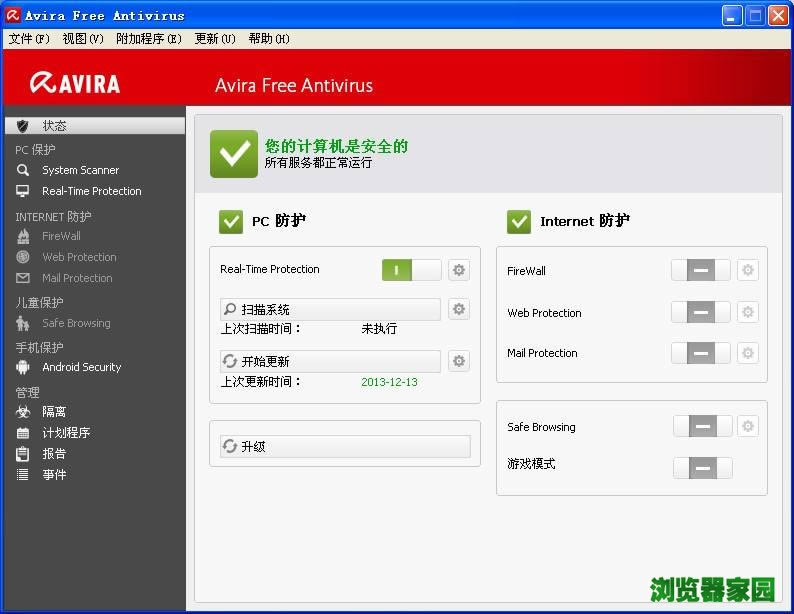
Task: Click the FireWall flame icon in sidebar
Action: 23,236
